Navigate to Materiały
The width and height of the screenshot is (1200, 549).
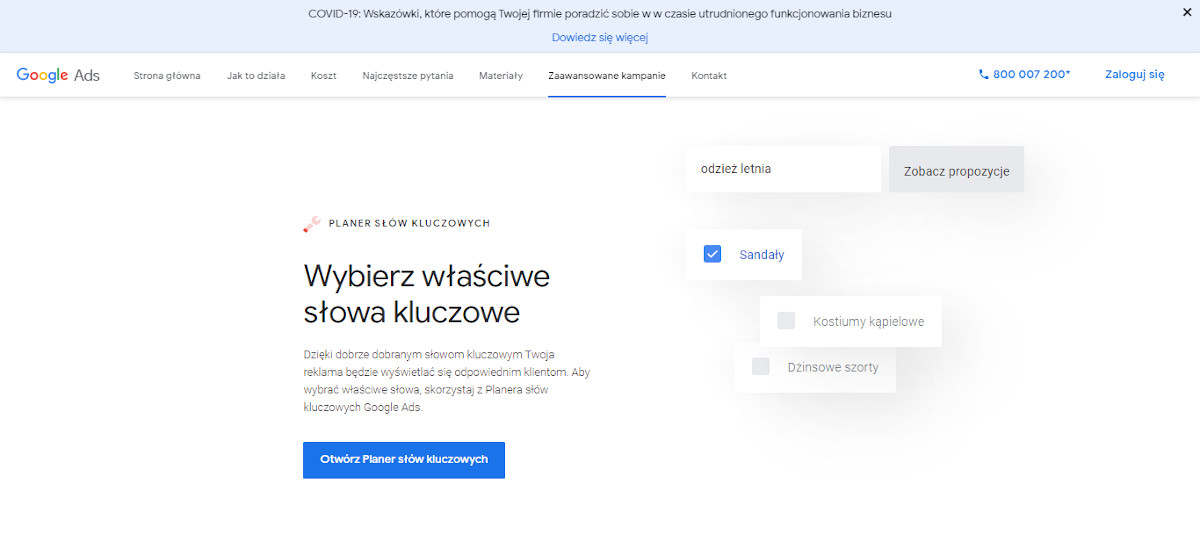click(x=501, y=76)
